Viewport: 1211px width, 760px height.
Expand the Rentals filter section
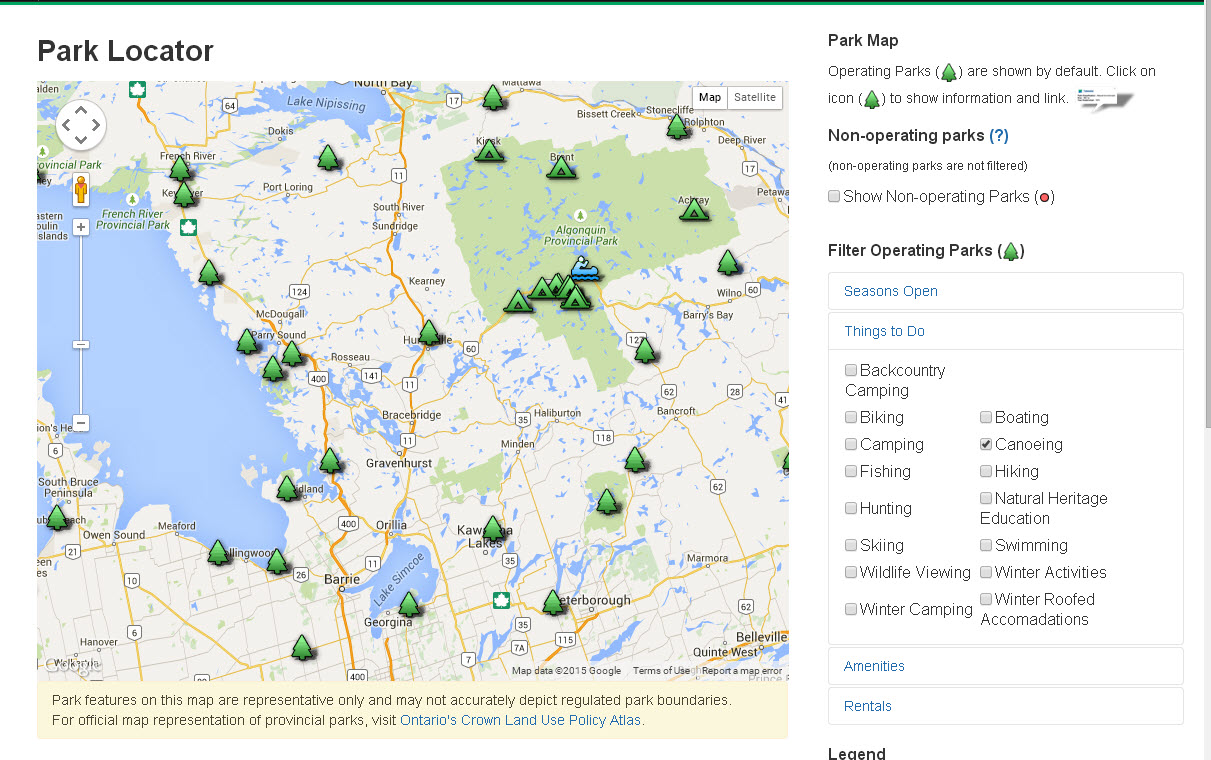pyautogui.click(x=1005, y=706)
